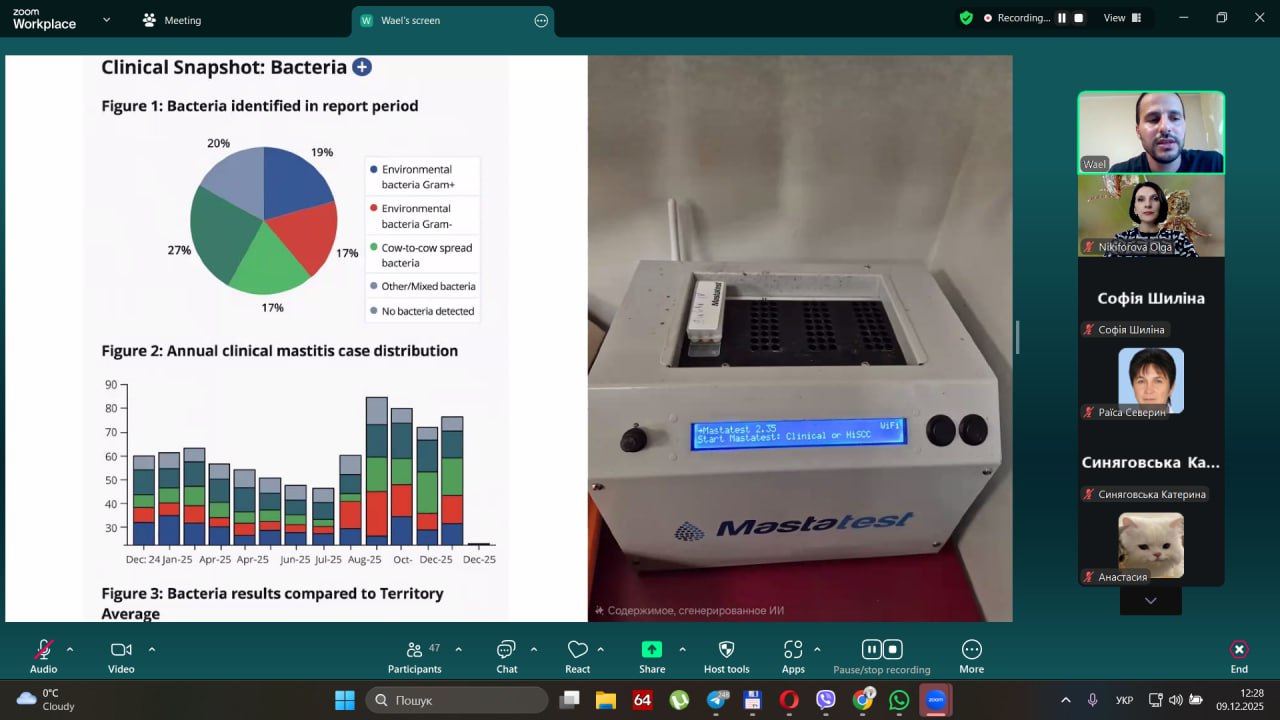1280x720 pixels.
Task: Expand video options arrow next to Video
Action: (x=152, y=649)
